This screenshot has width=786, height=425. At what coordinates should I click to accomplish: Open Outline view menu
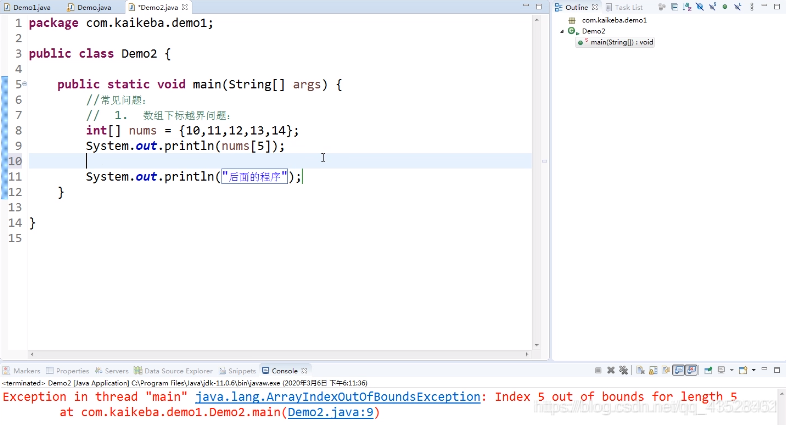[x=752, y=7]
